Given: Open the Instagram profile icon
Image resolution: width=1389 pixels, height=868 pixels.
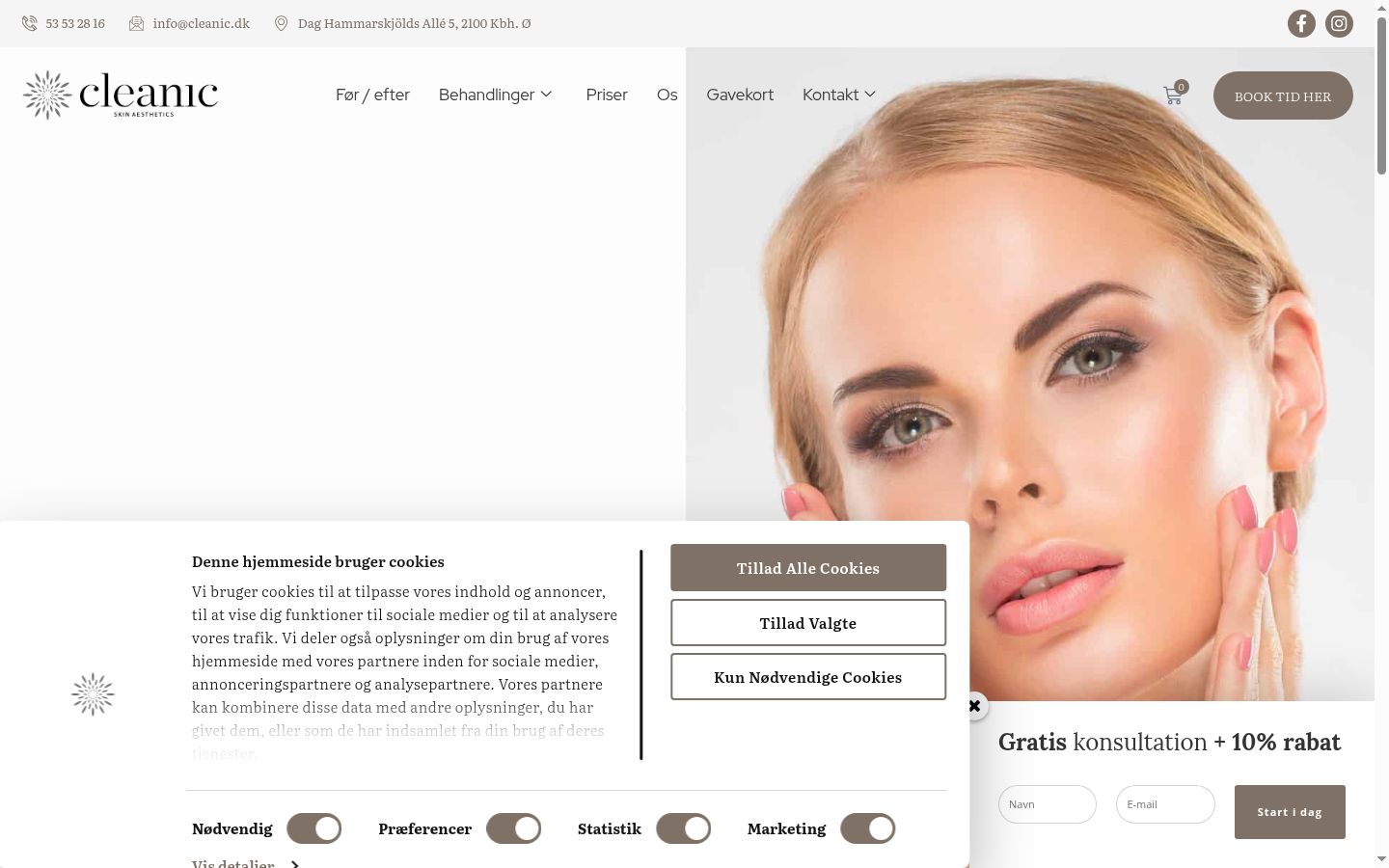Looking at the screenshot, I should tap(1339, 23).
